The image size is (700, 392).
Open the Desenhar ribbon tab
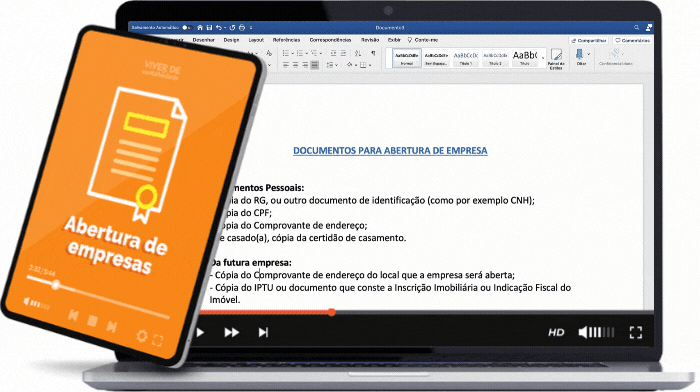(x=204, y=40)
